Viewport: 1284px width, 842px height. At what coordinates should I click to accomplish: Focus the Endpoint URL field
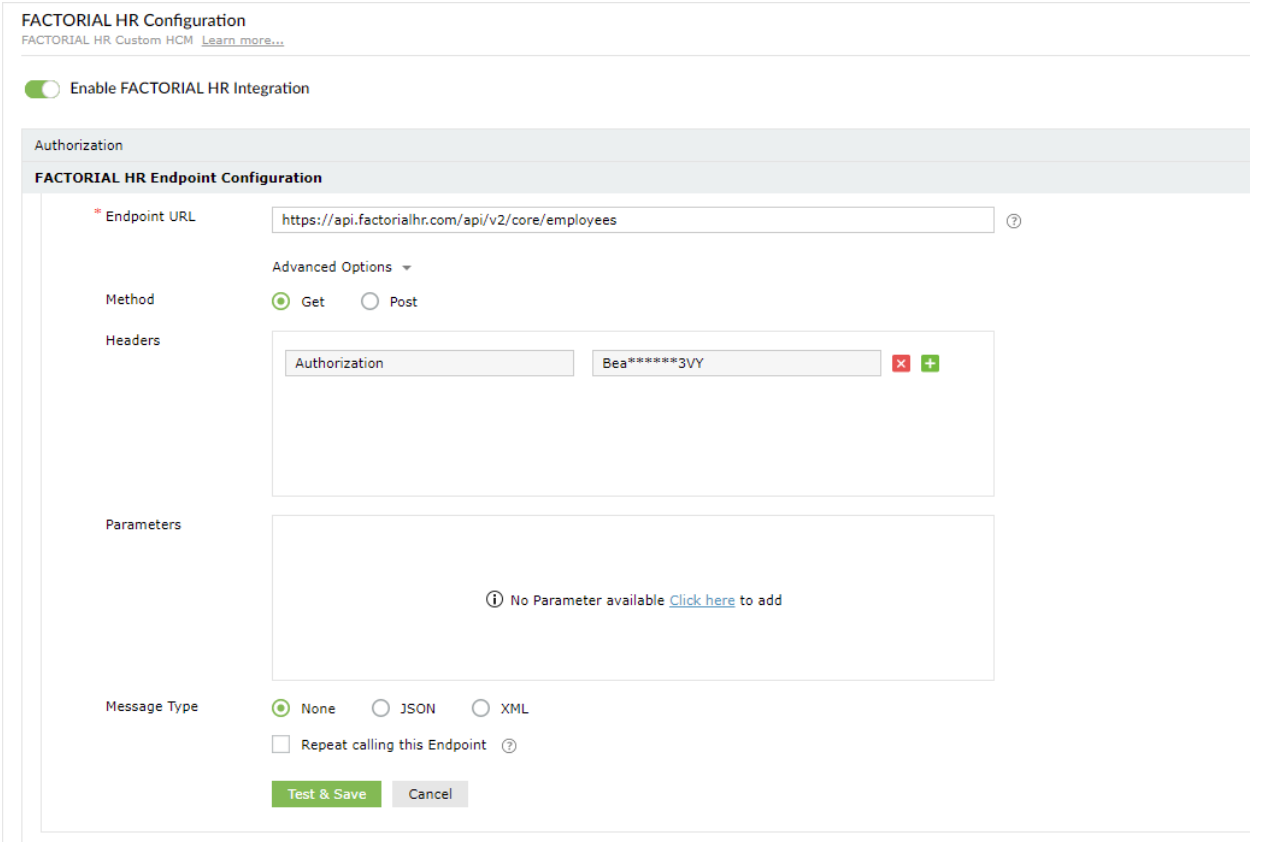632,220
